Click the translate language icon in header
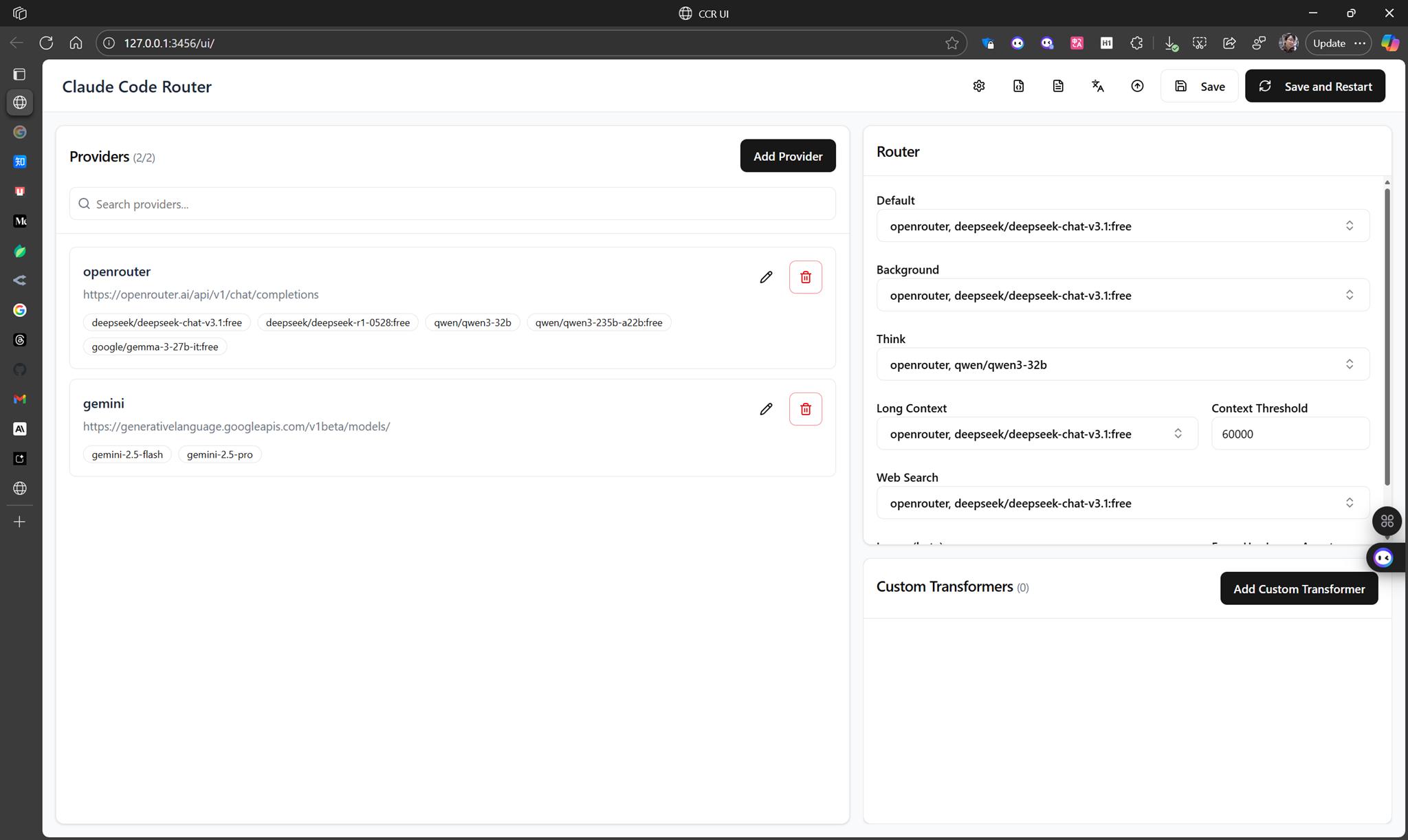Viewport: 1408px width, 840px height. [1098, 86]
